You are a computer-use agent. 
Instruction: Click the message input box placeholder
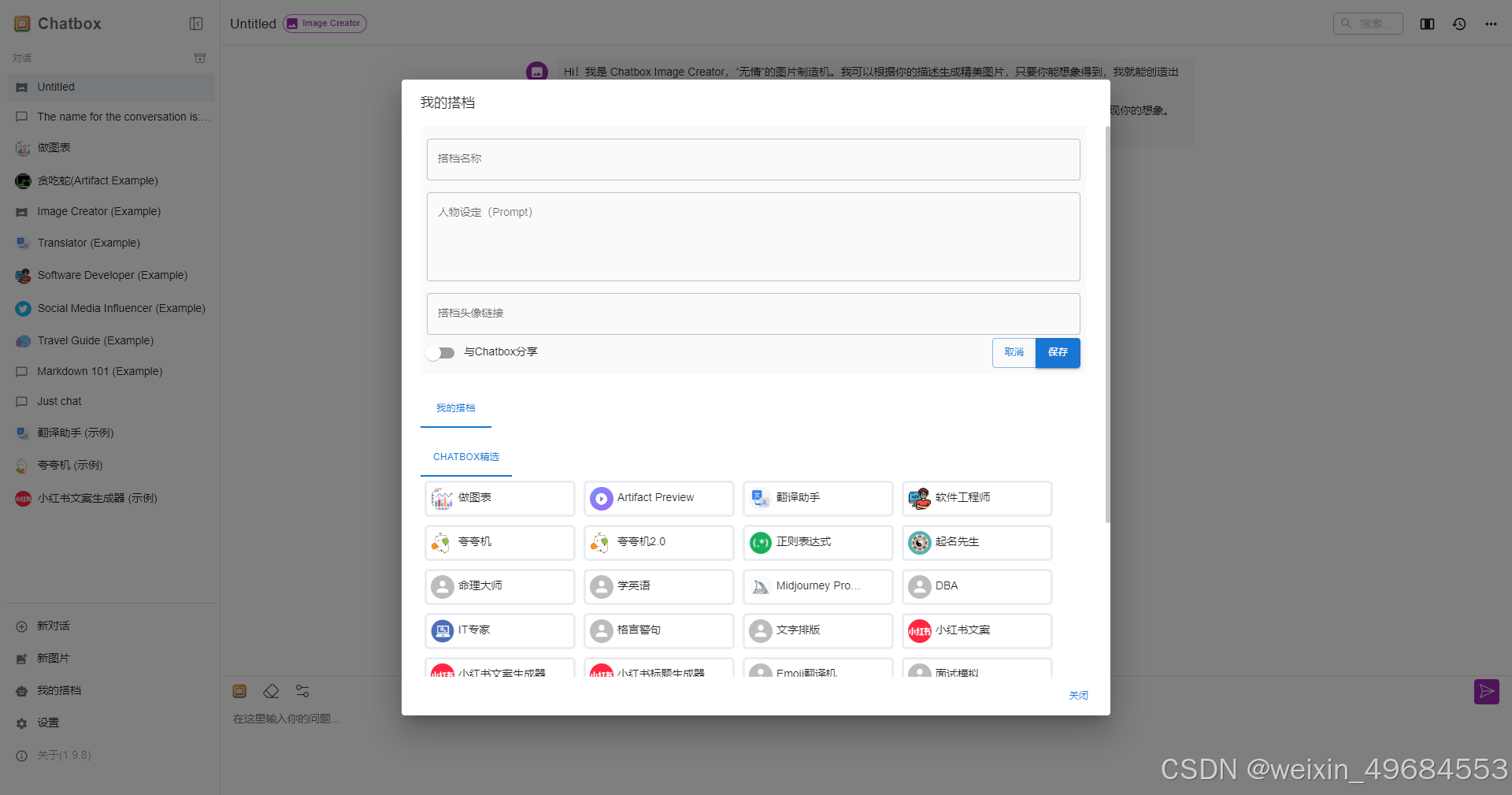pyautogui.click(x=286, y=719)
